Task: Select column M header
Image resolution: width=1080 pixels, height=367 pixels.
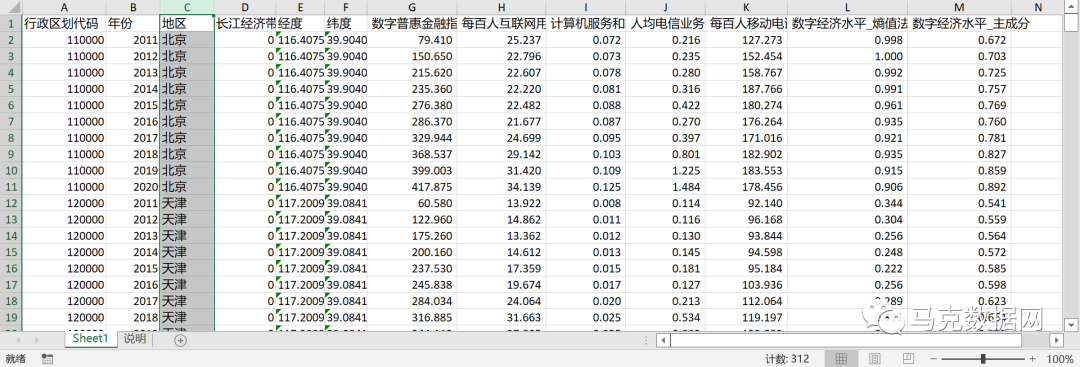Action: pos(959,7)
